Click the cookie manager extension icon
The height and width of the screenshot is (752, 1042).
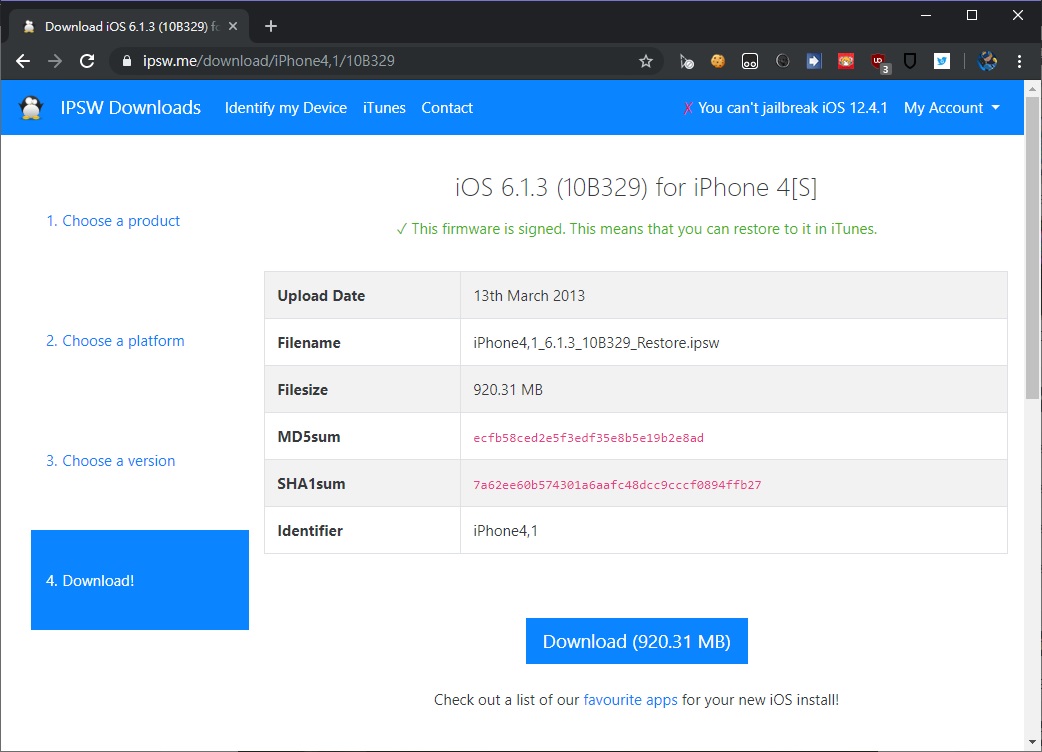coord(718,61)
